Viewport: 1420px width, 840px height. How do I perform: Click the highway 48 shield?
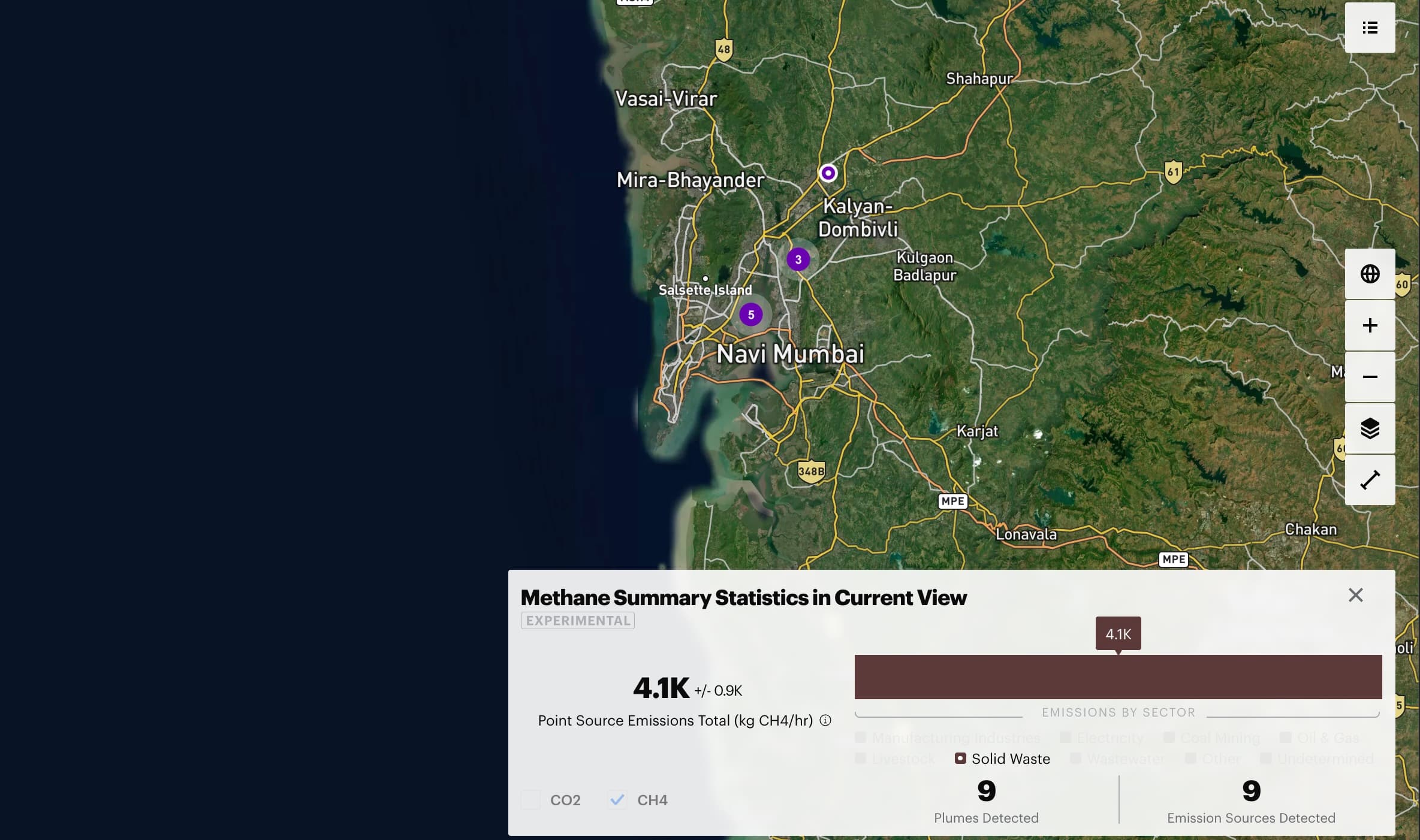click(723, 50)
